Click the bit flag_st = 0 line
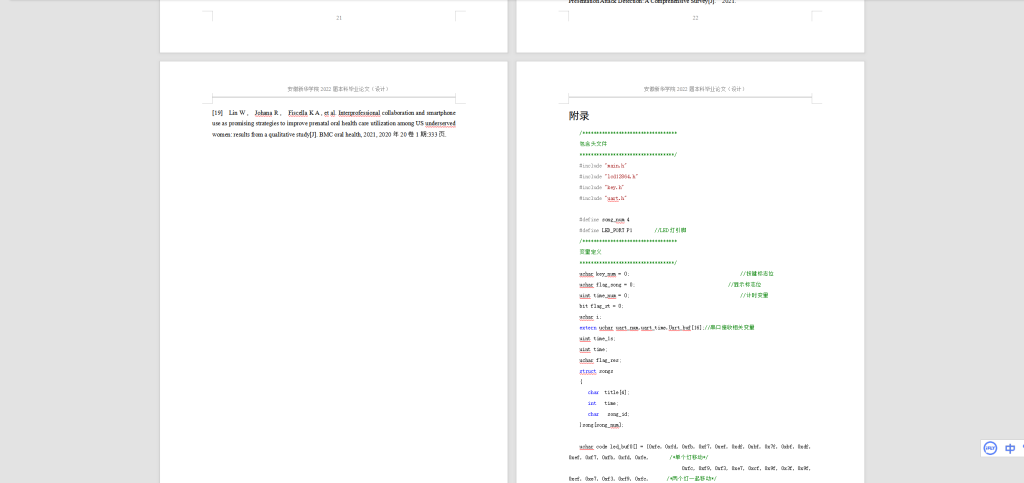1024x483 pixels. coord(601,305)
